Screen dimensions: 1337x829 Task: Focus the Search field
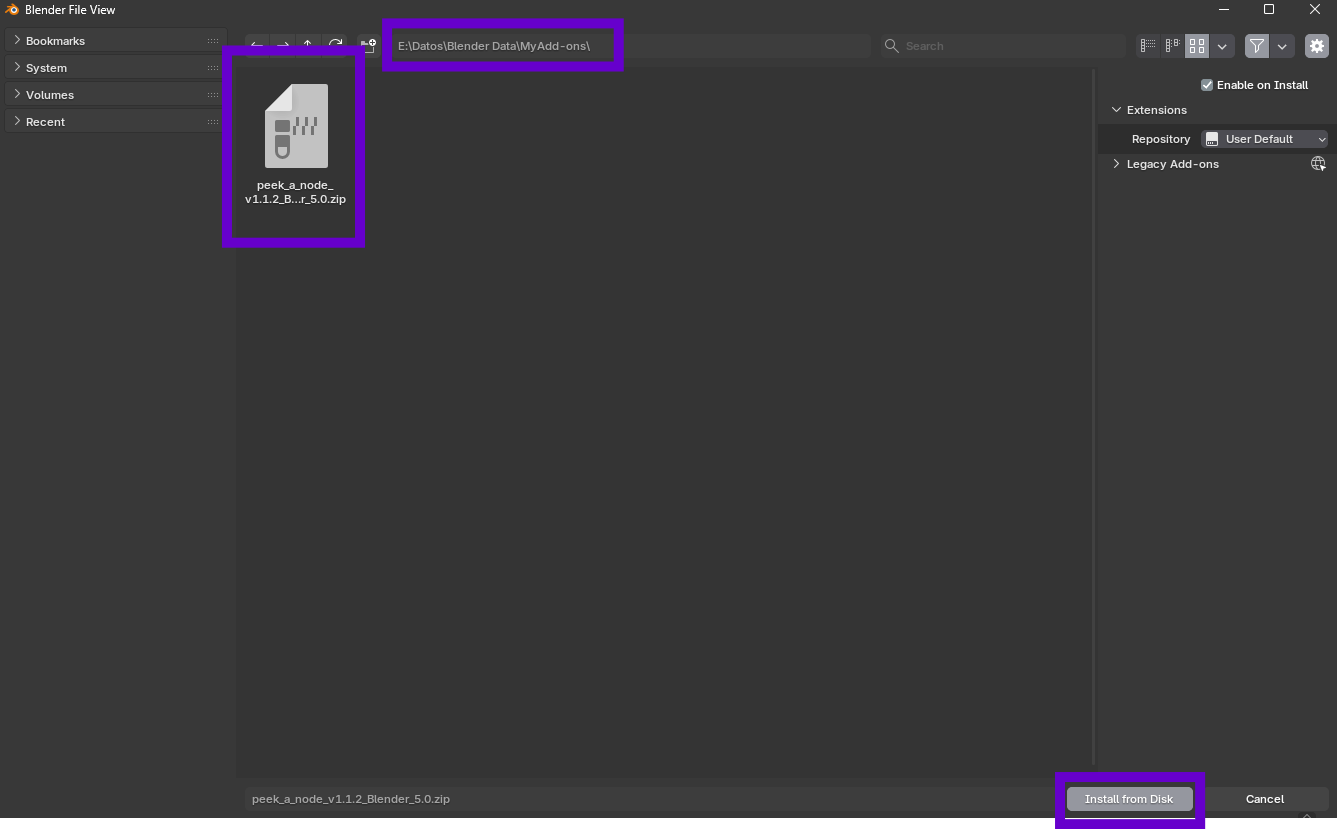(1003, 46)
